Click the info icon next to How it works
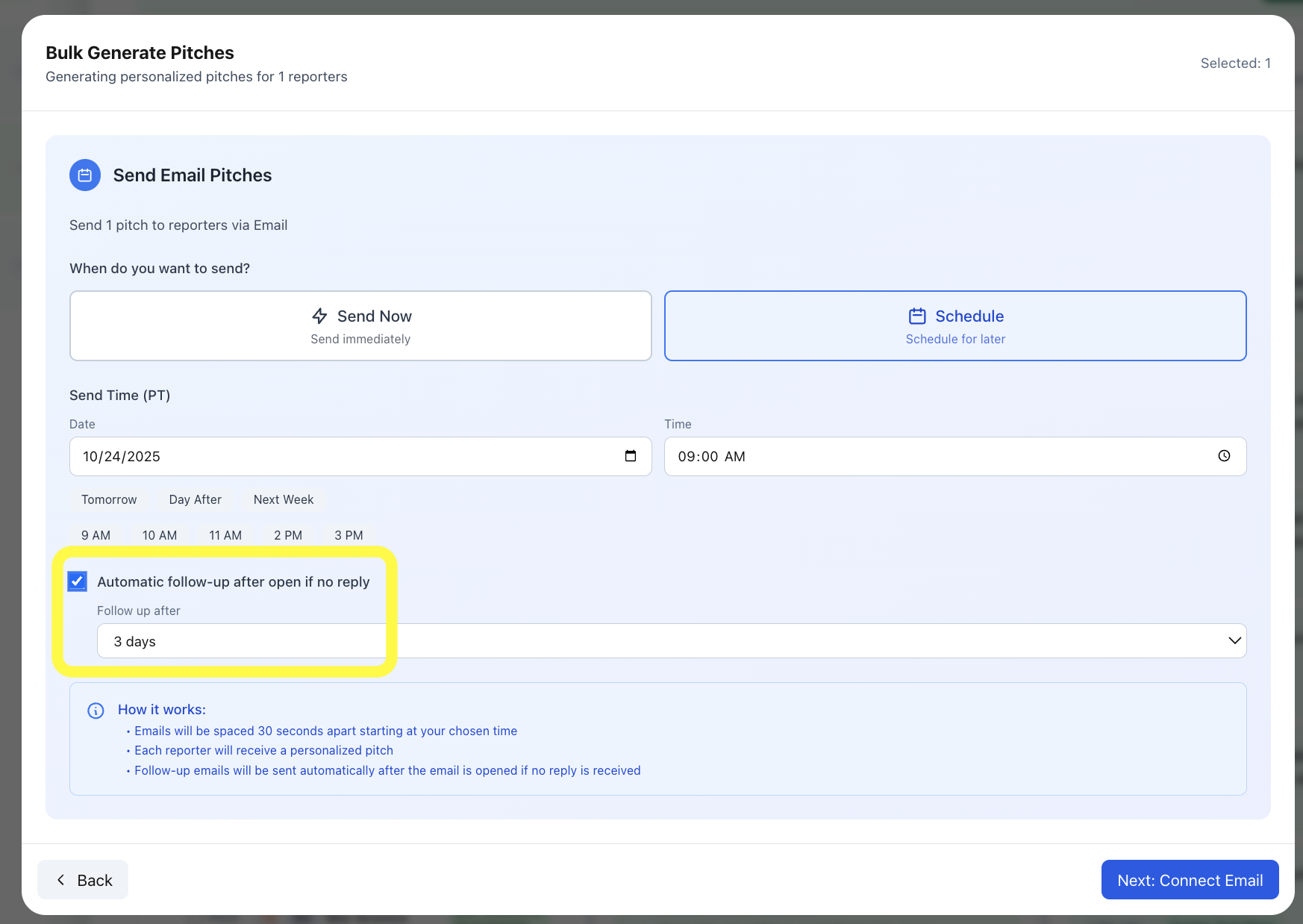 [x=96, y=711]
